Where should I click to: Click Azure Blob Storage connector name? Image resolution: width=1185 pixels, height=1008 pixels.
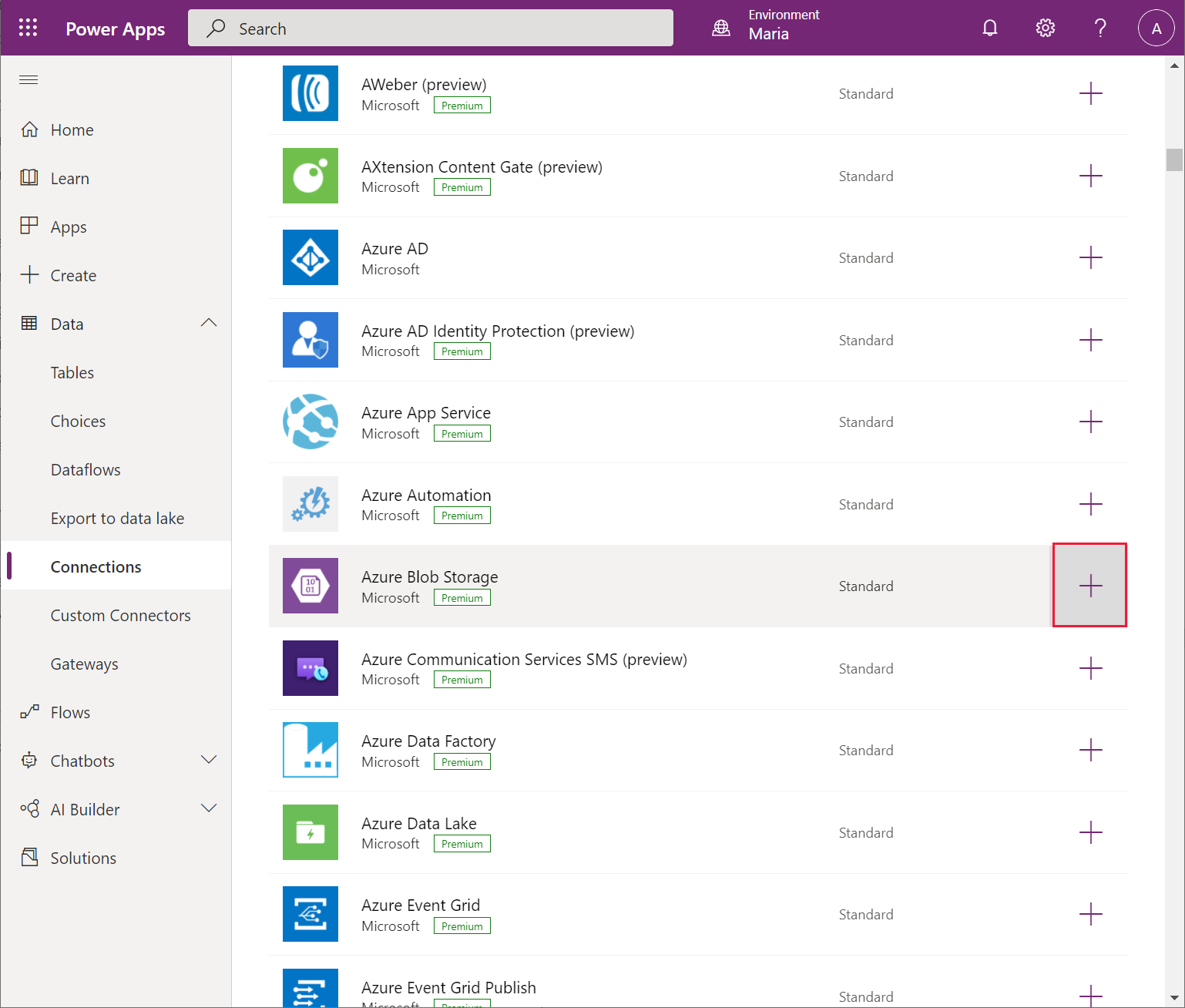(x=430, y=576)
